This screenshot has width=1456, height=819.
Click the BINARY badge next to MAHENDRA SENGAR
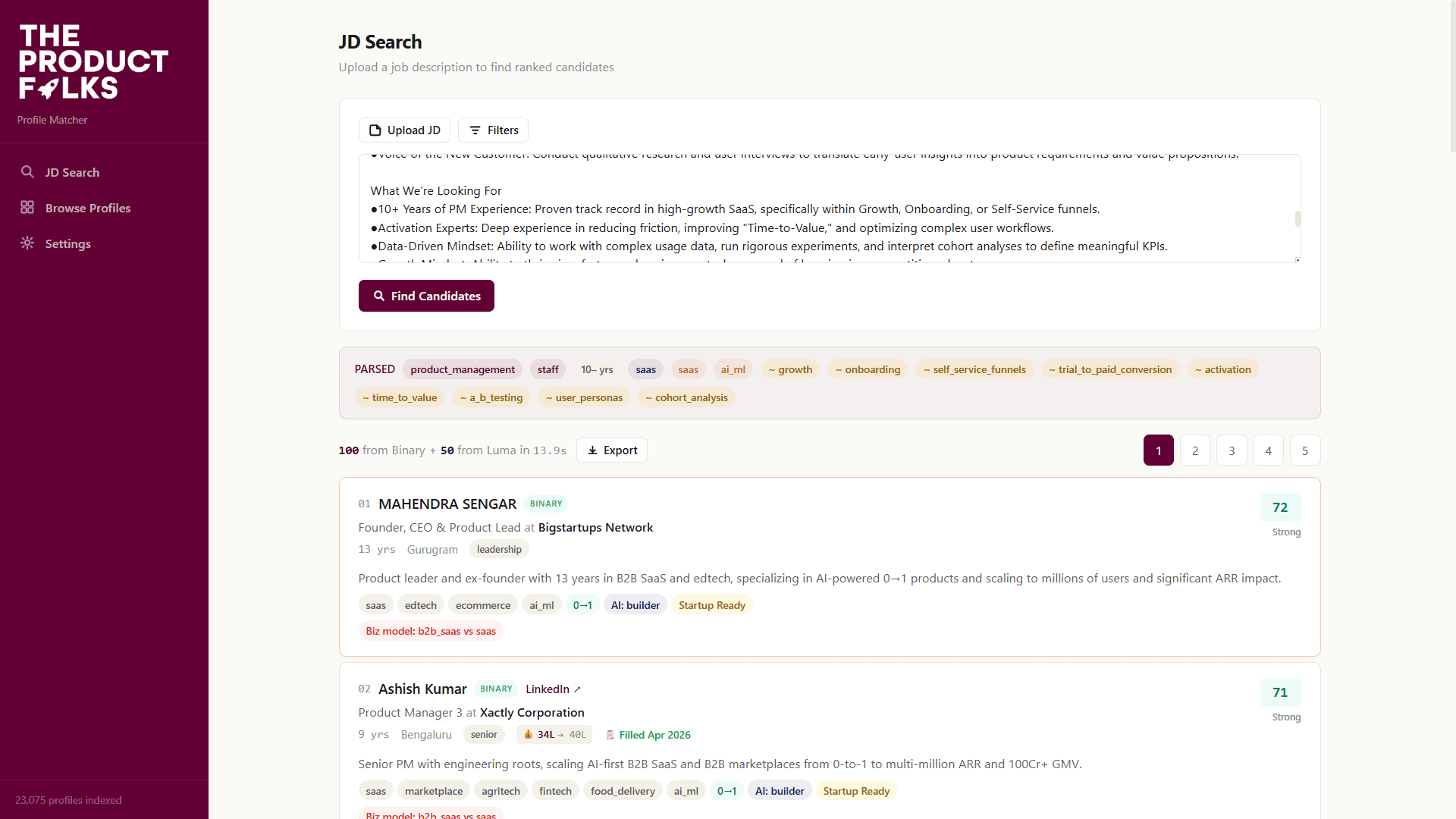coord(546,504)
